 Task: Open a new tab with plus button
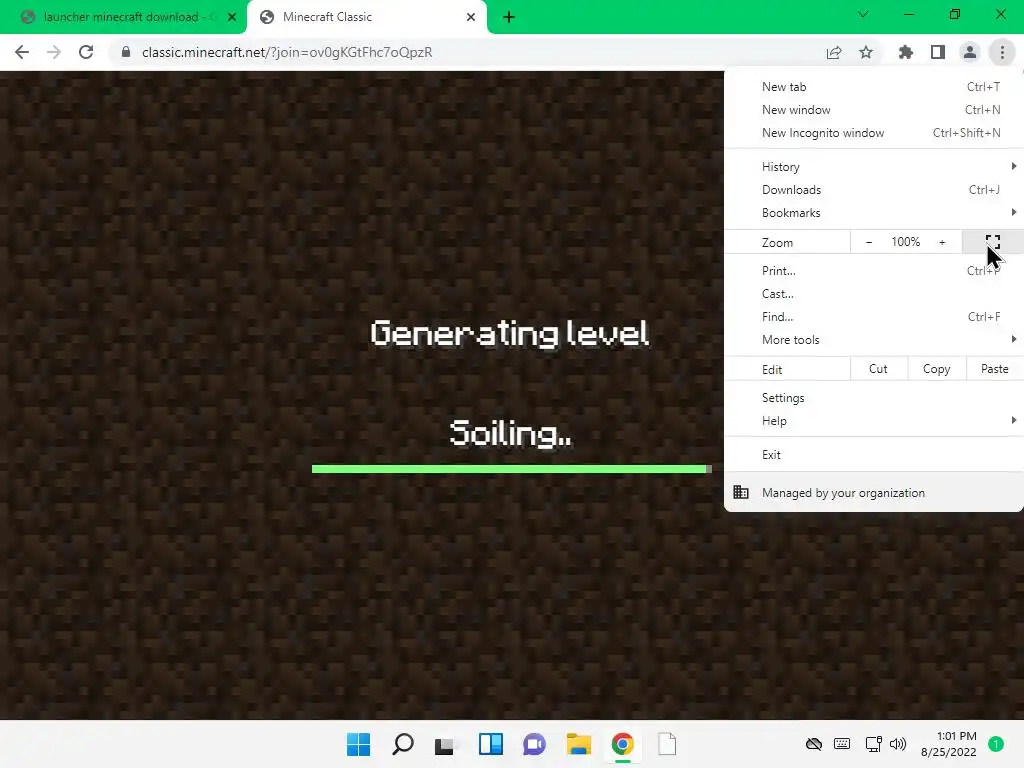click(509, 17)
